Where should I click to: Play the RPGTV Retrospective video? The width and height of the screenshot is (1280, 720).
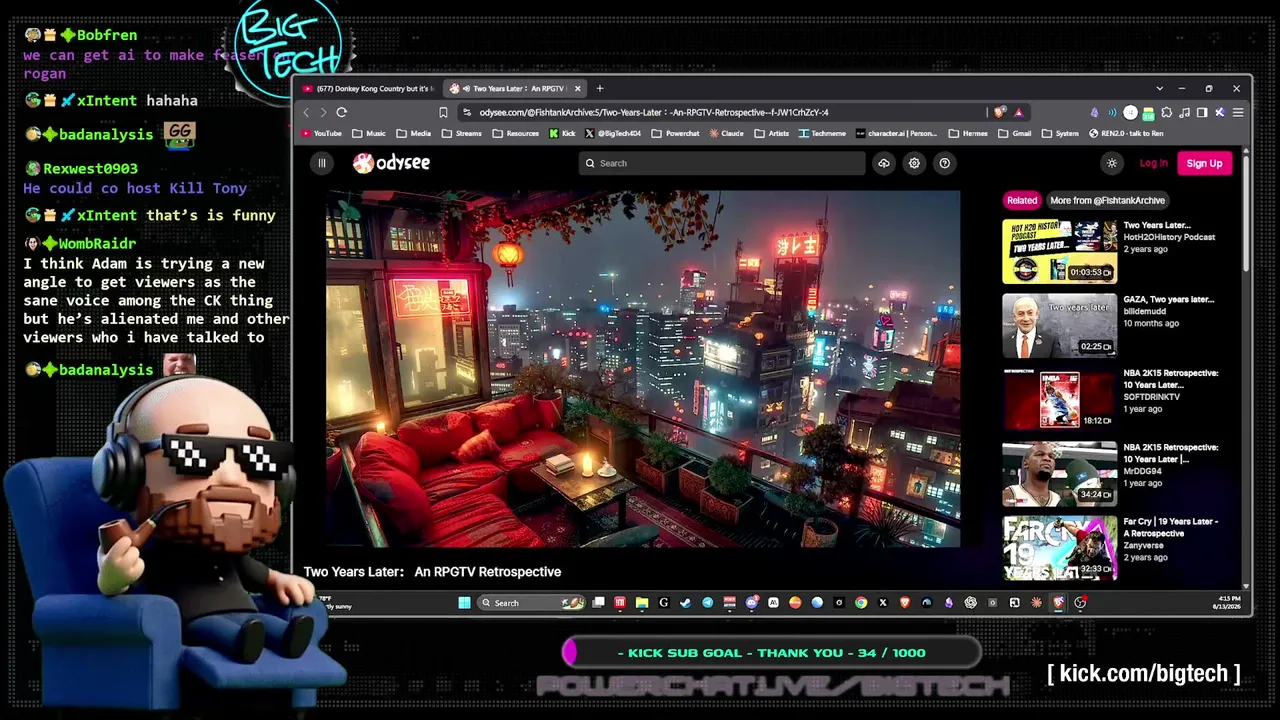(x=642, y=369)
